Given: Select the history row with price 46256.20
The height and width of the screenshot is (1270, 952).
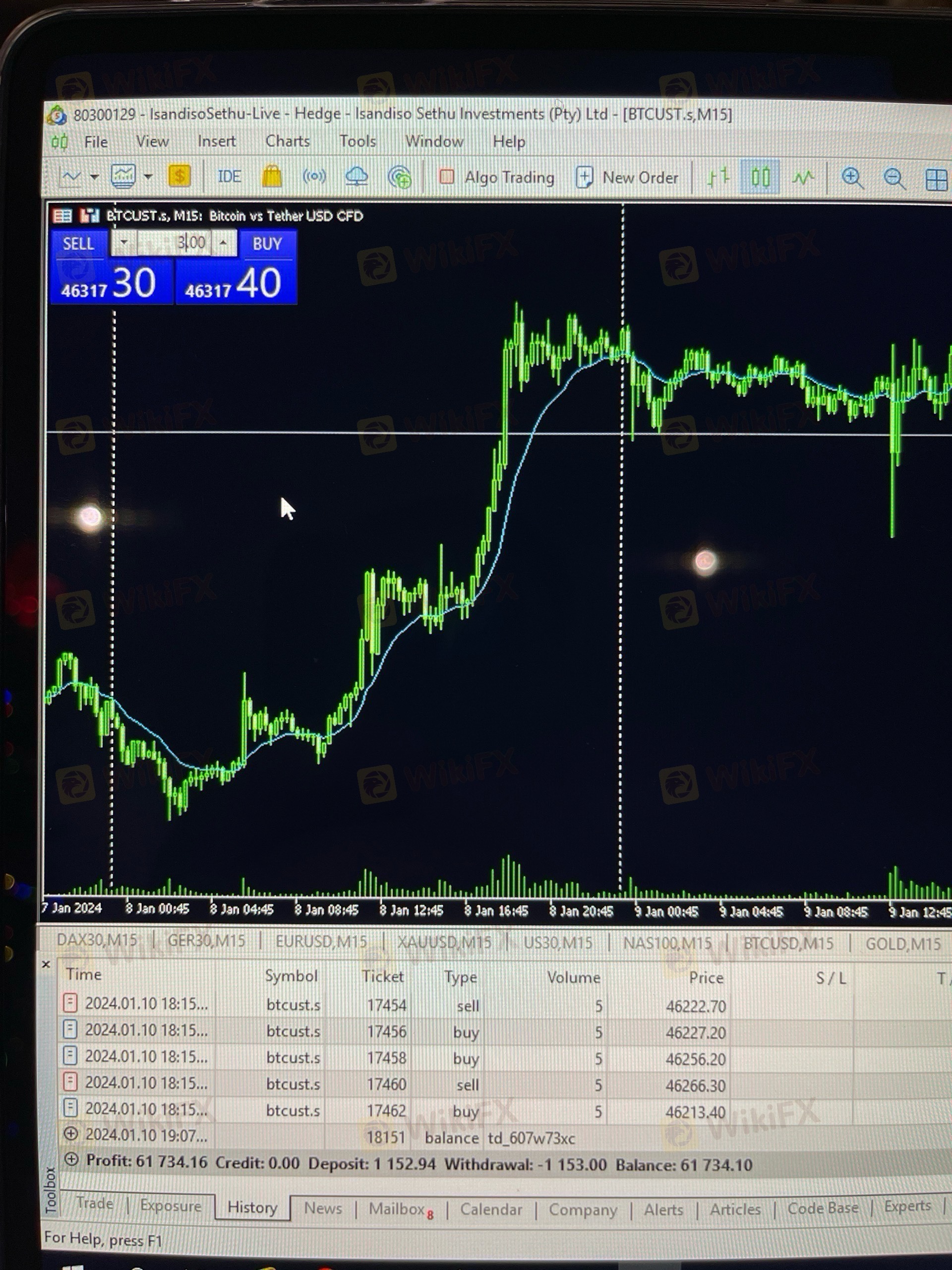Looking at the screenshot, I should 505,1058.
